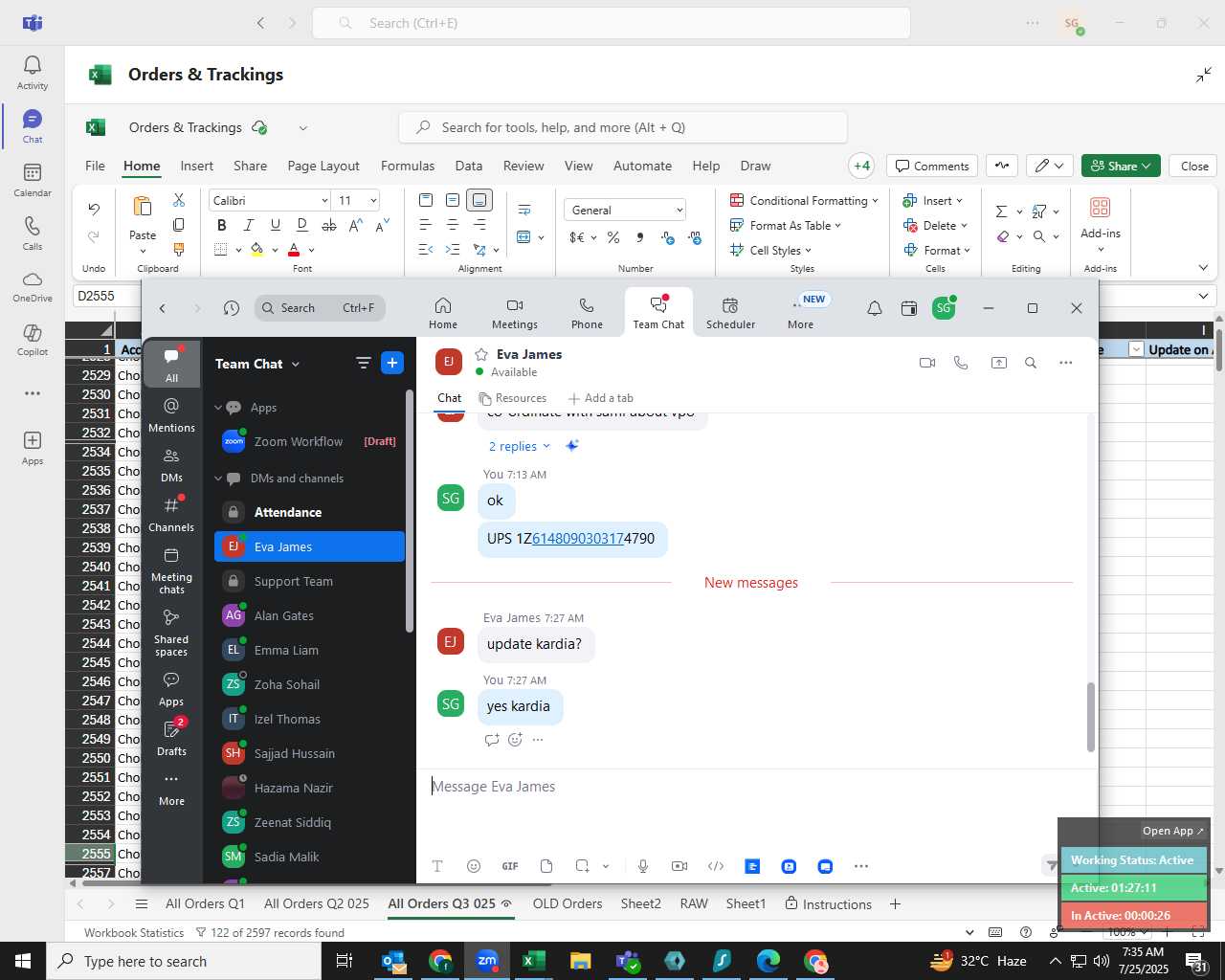Expand Format As Table dropdown
This screenshot has height=980, width=1225.
(x=837, y=226)
